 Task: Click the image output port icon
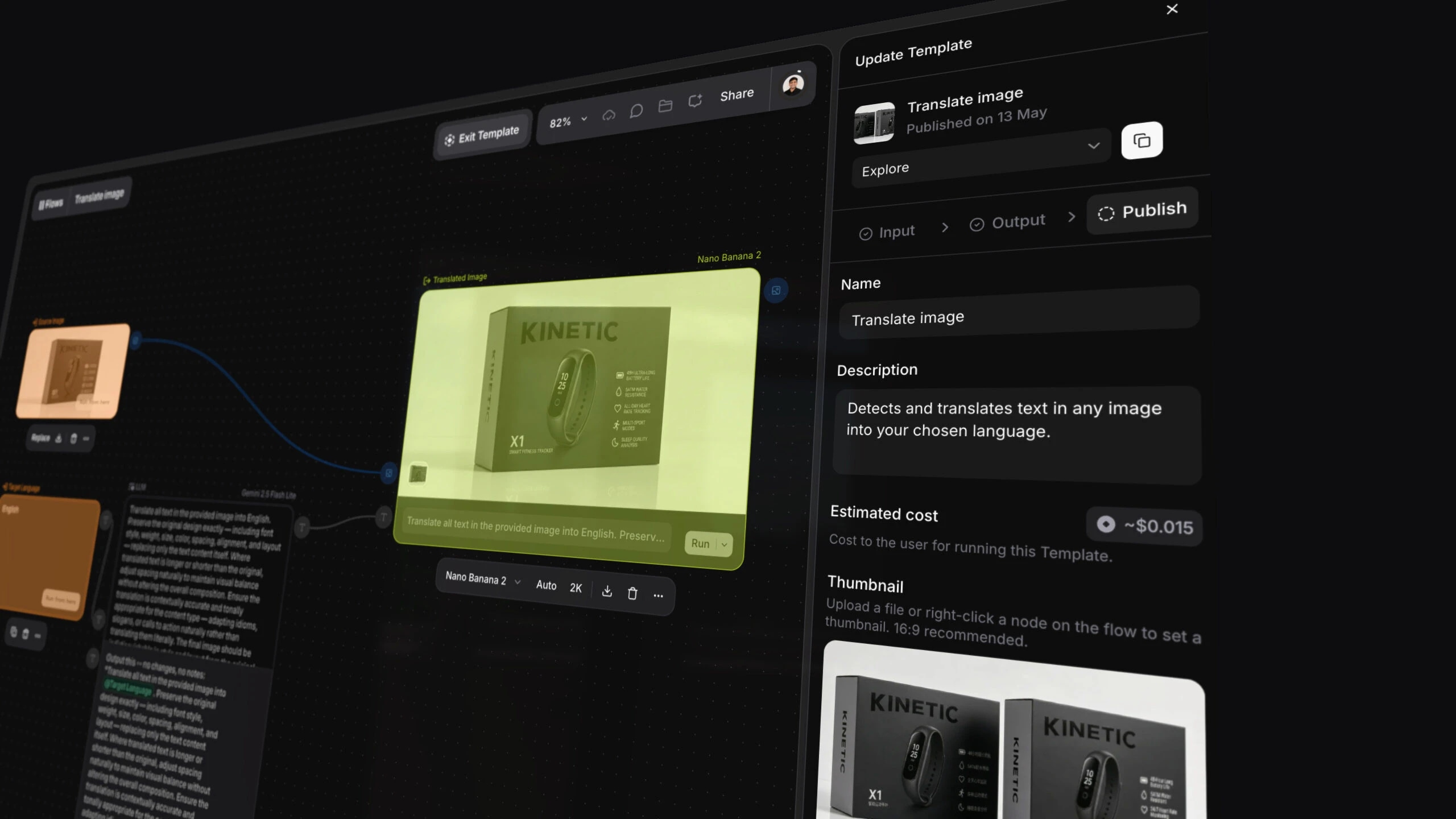pos(776,291)
